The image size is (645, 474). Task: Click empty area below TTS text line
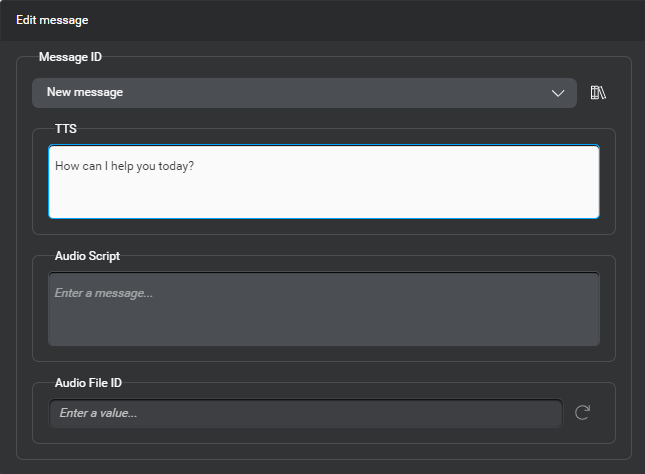324,198
